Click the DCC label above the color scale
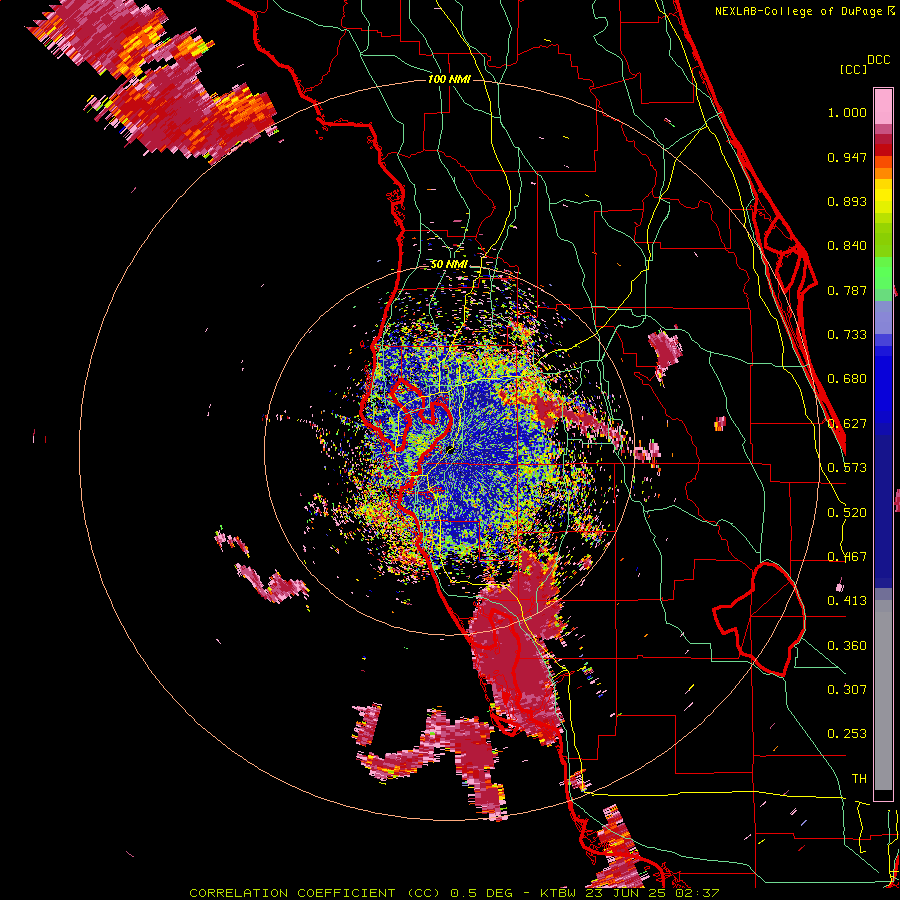Screen dimensions: 900x900 point(878,60)
